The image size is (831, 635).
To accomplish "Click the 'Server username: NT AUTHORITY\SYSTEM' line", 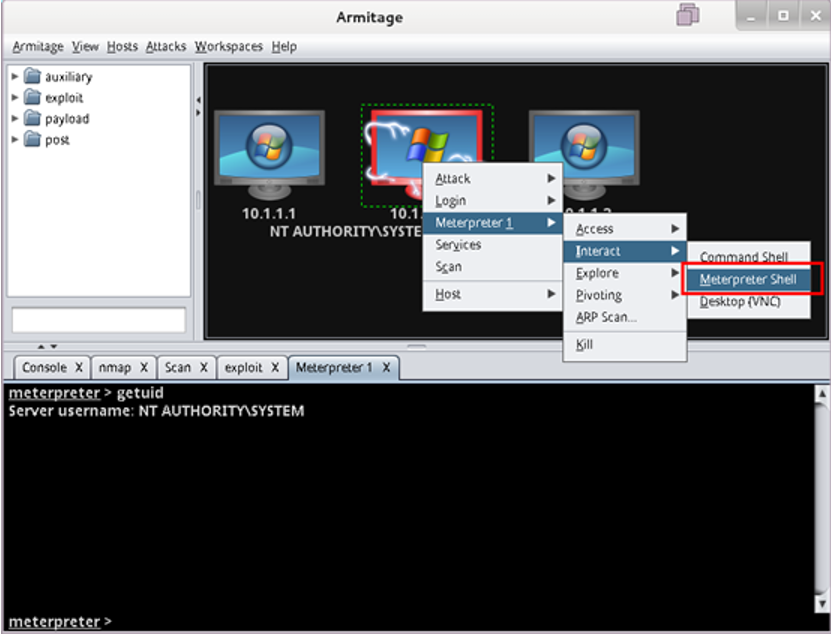I will pos(156,411).
